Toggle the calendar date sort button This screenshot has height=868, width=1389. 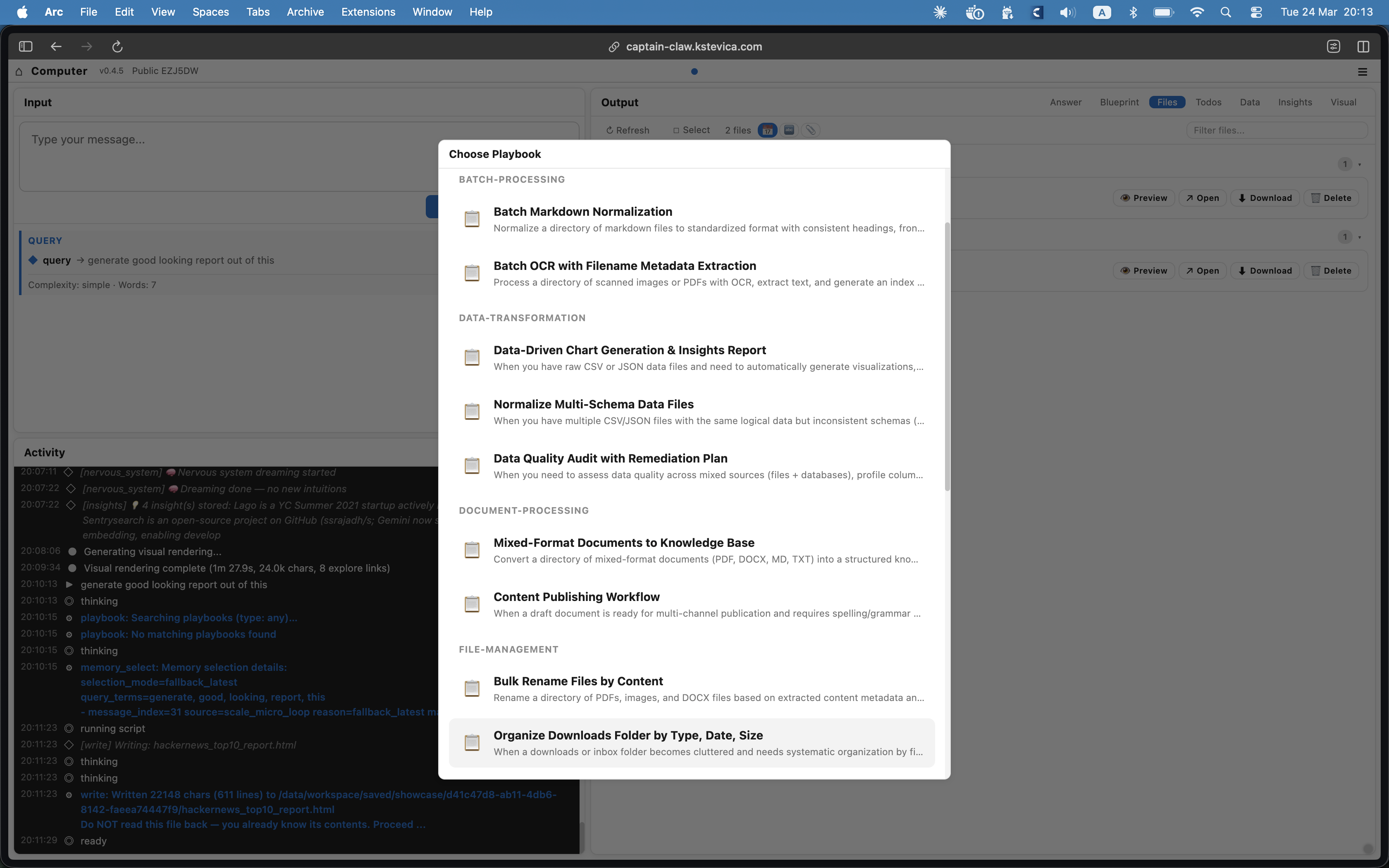coord(767,130)
